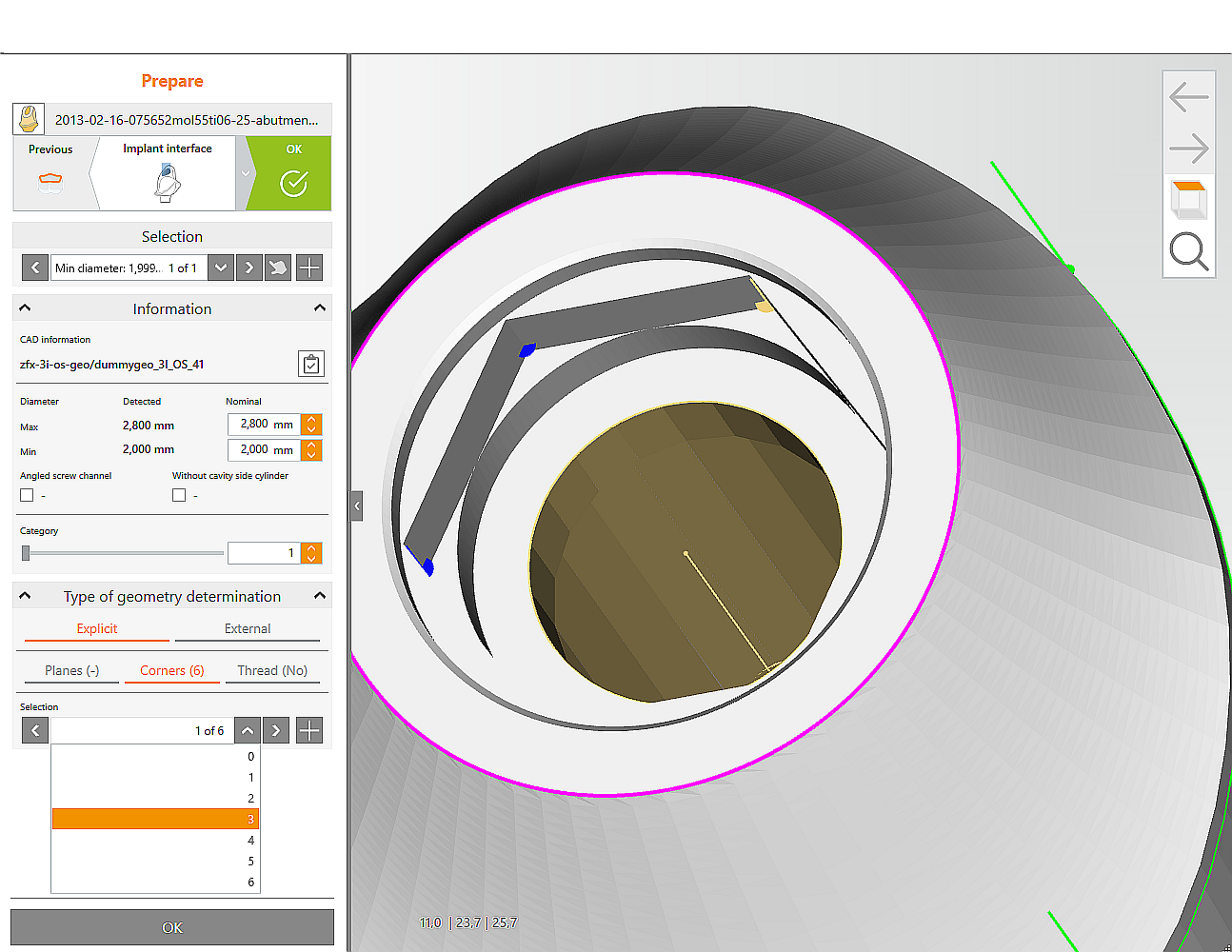Open the Planes (-) tab
Image resolution: width=1232 pixels, height=952 pixels.
71,670
